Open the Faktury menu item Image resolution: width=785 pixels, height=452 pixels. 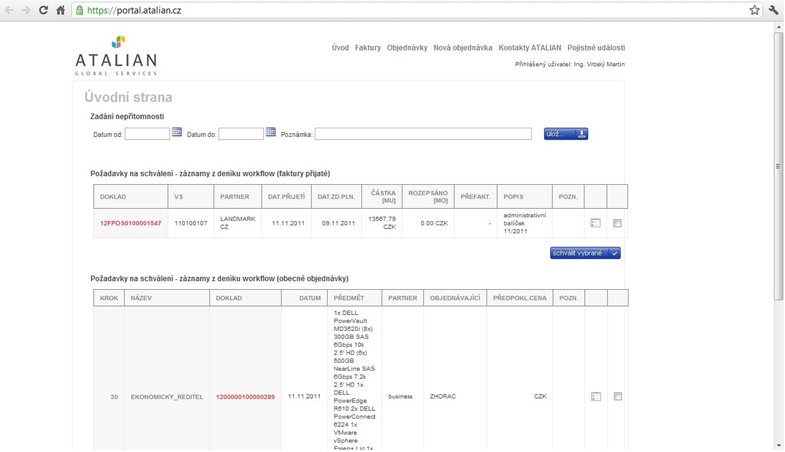368,48
